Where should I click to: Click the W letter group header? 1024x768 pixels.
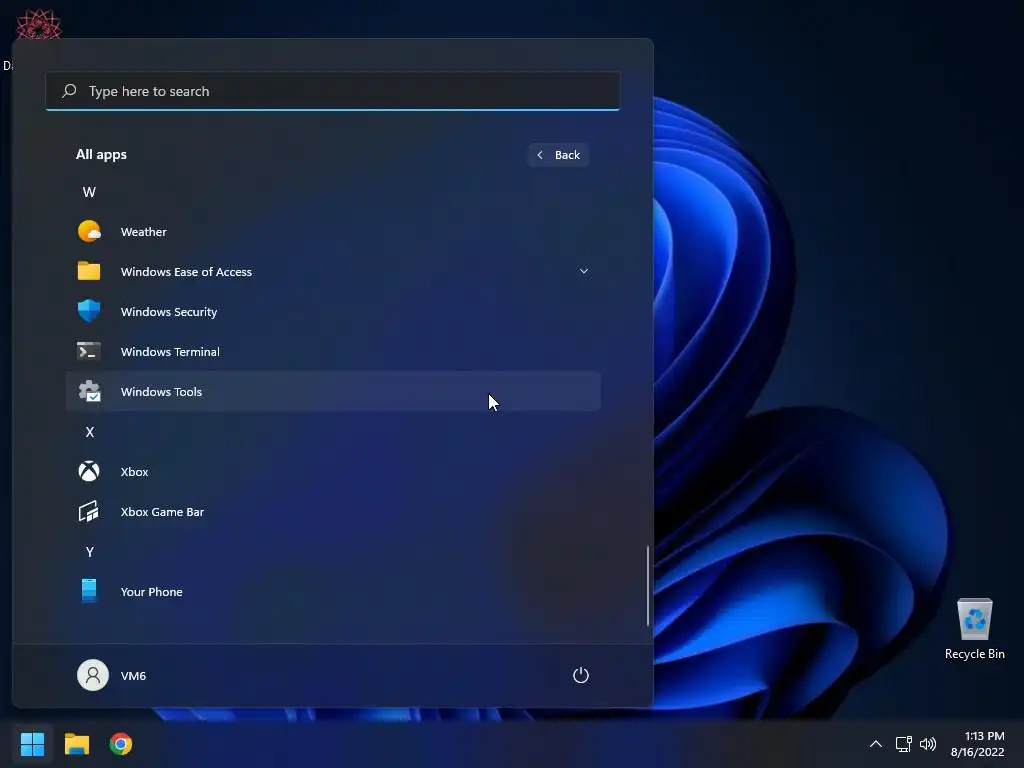(x=89, y=192)
